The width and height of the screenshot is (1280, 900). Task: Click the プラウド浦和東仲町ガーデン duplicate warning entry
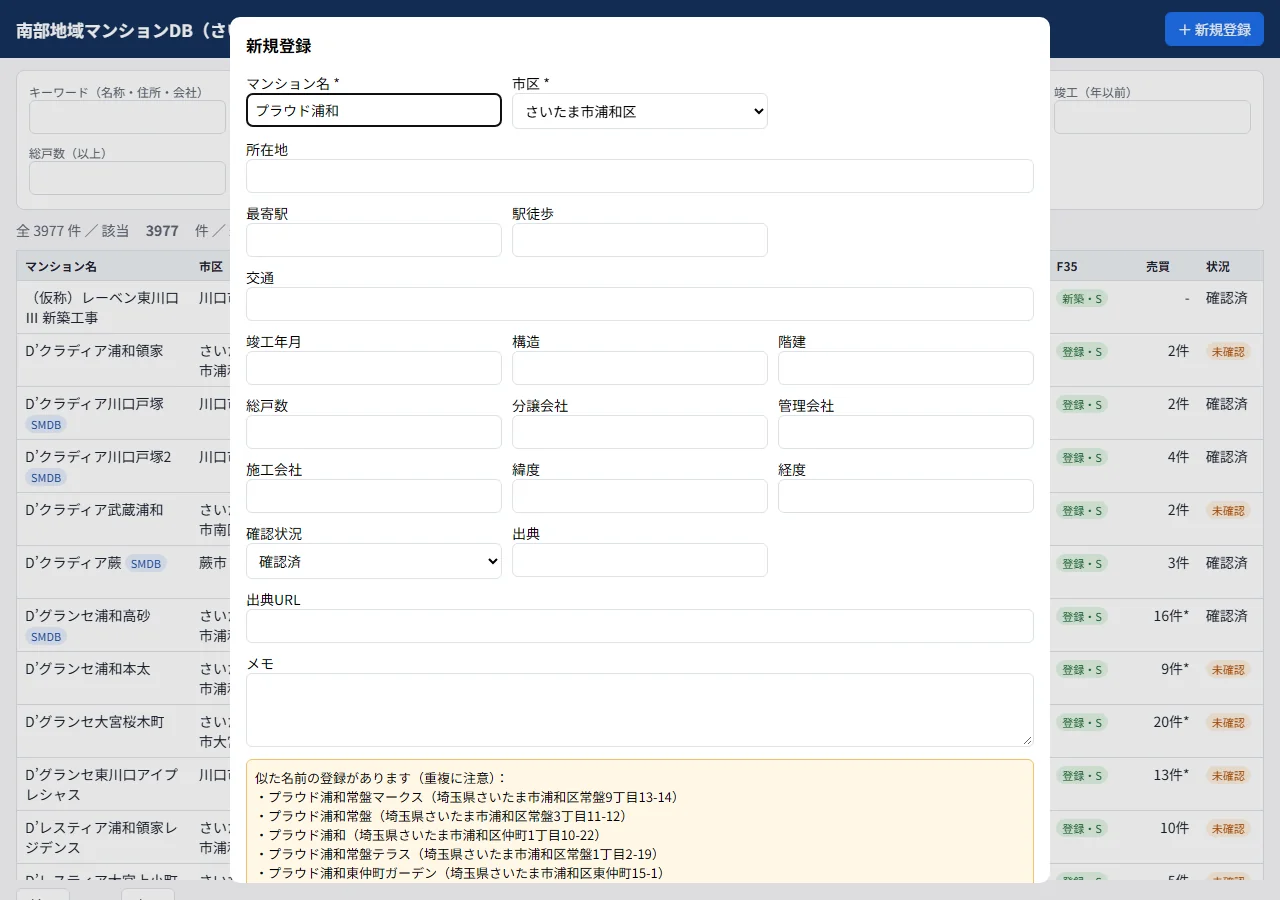[460, 873]
